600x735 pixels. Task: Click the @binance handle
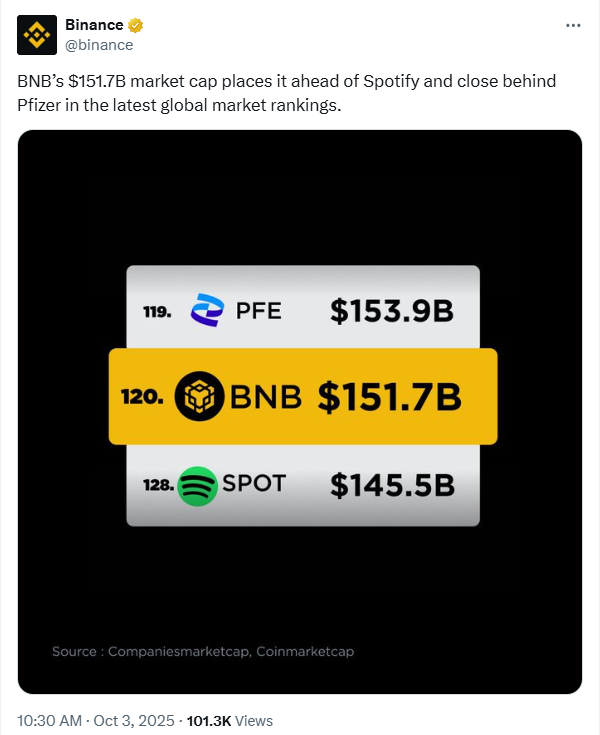tap(99, 45)
